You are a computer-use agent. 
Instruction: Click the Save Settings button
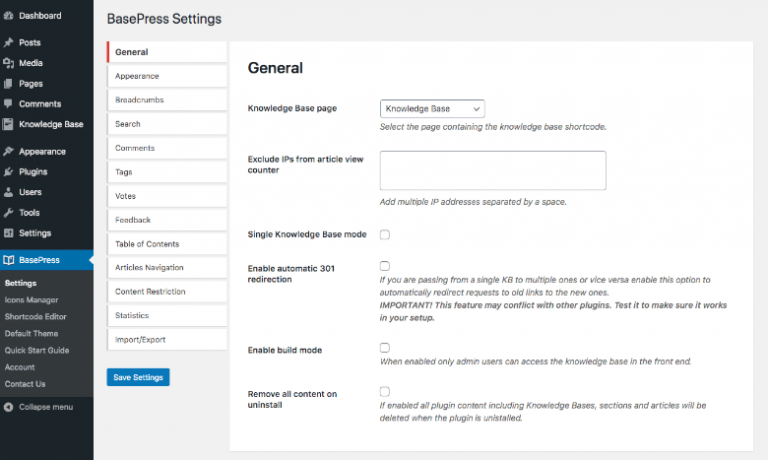pos(138,377)
